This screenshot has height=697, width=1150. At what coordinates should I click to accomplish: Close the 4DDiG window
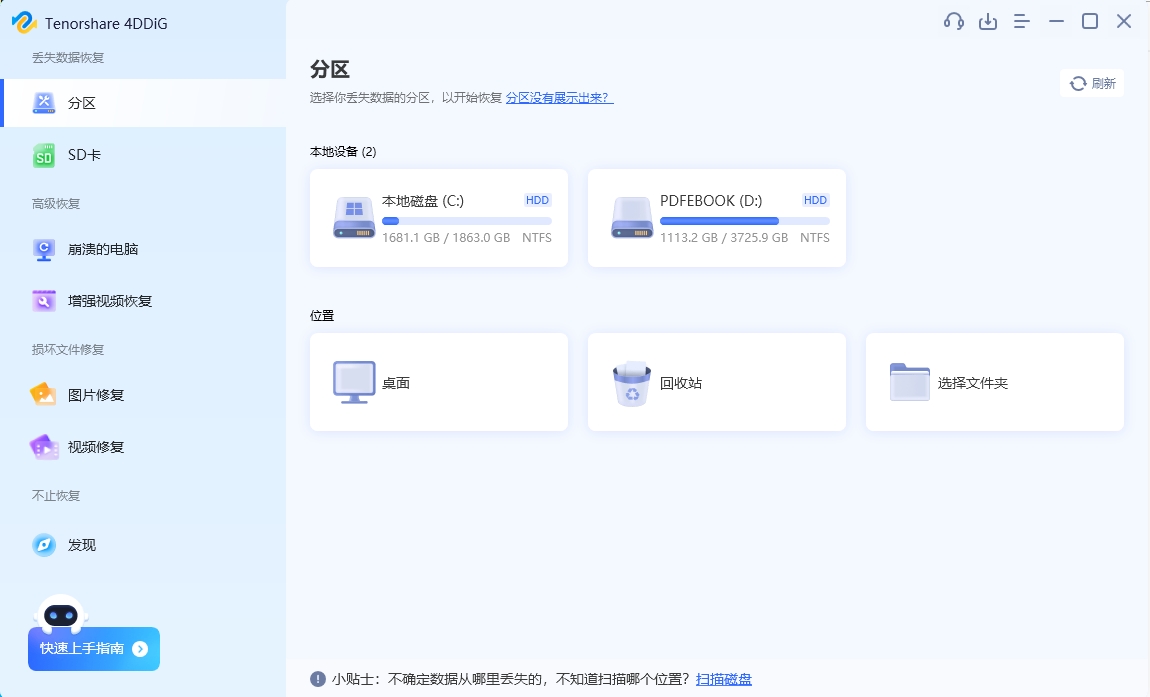click(x=1124, y=21)
